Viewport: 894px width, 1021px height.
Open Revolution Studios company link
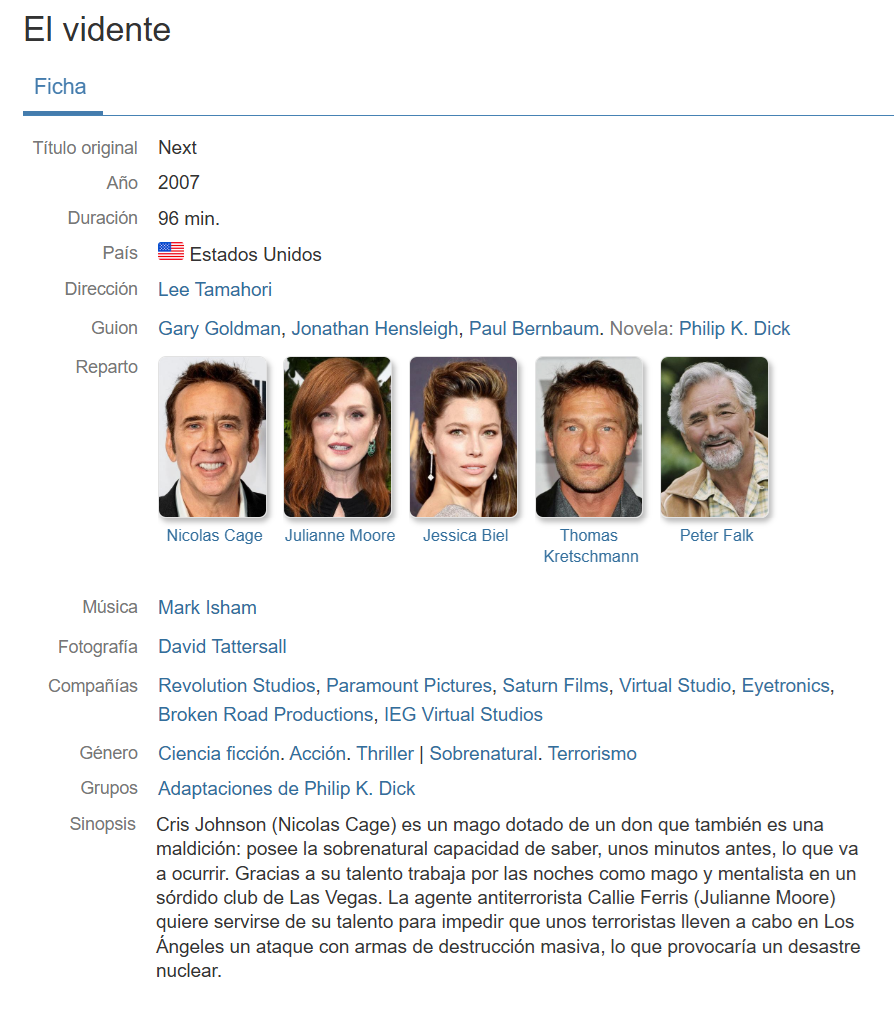[x=237, y=686]
